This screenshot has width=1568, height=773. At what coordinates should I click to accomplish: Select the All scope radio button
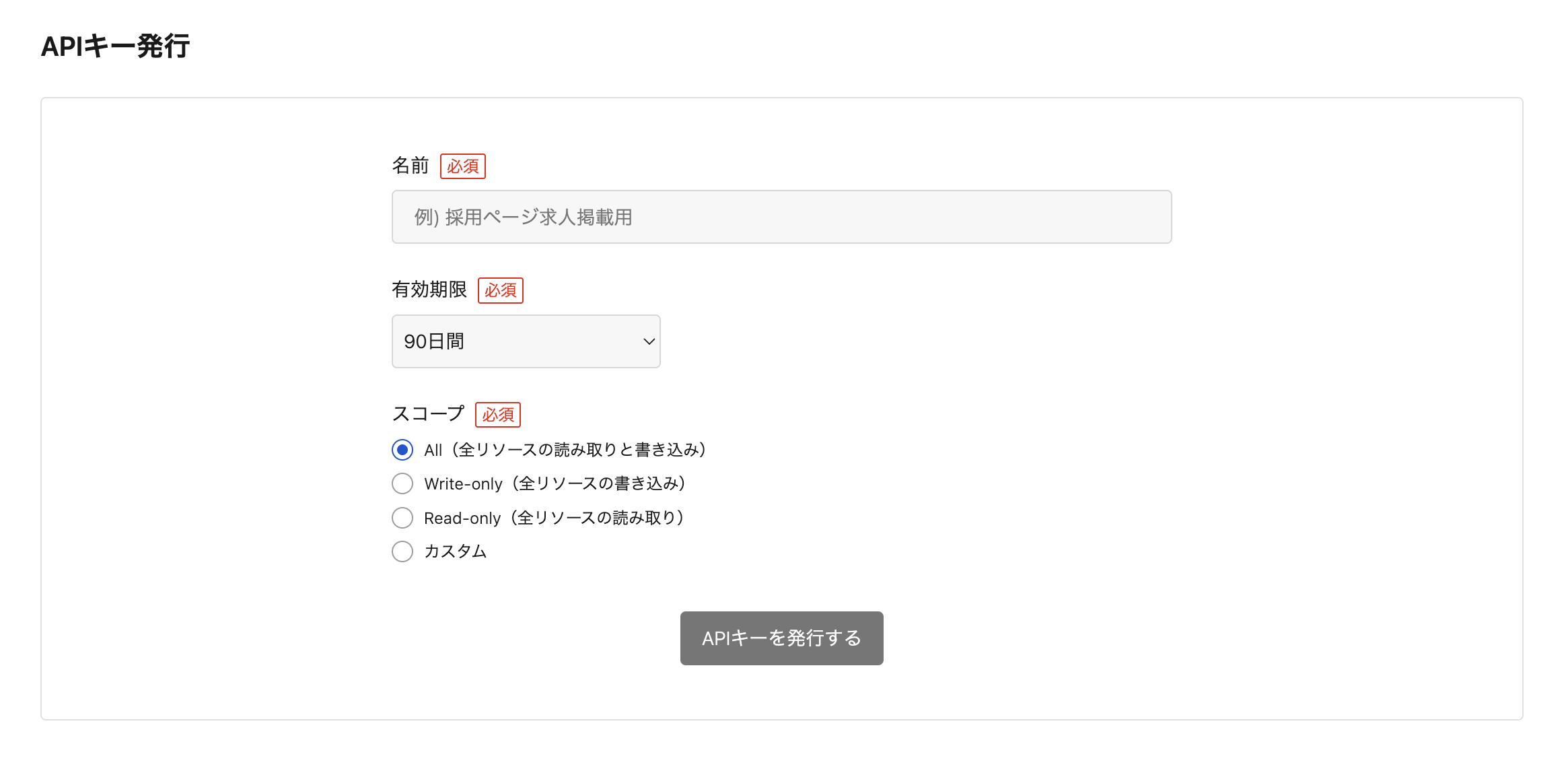coord(402,450)
